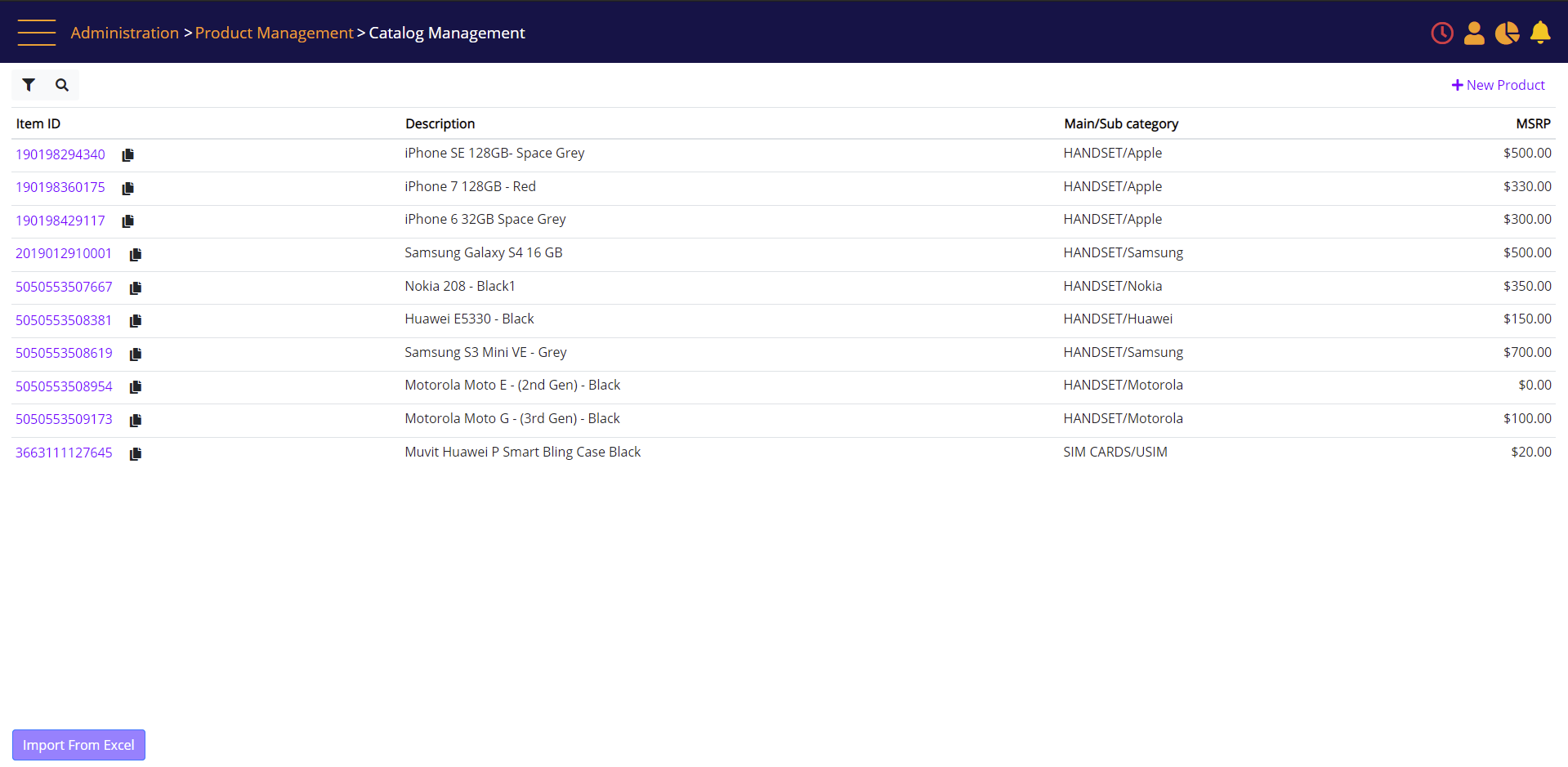Select the $300.00 MSRP value
The width and height of the screenshot is (1568, 767).
coord(1527,219)
